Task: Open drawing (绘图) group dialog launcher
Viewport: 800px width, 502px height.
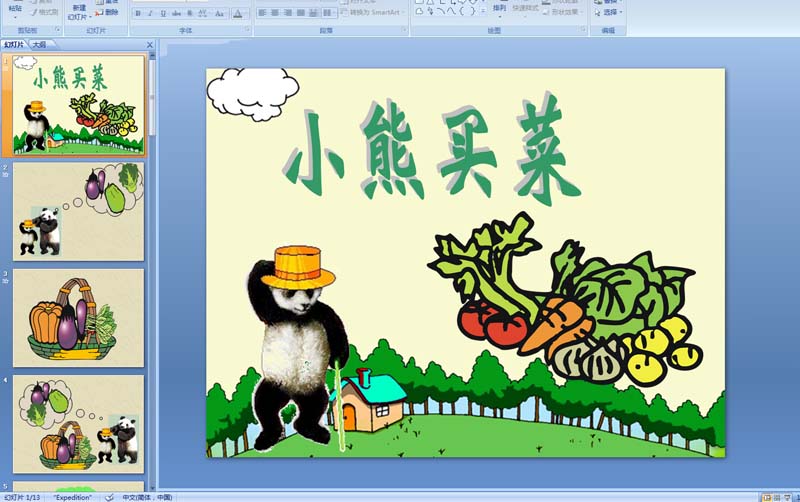Action: point(583,30)
